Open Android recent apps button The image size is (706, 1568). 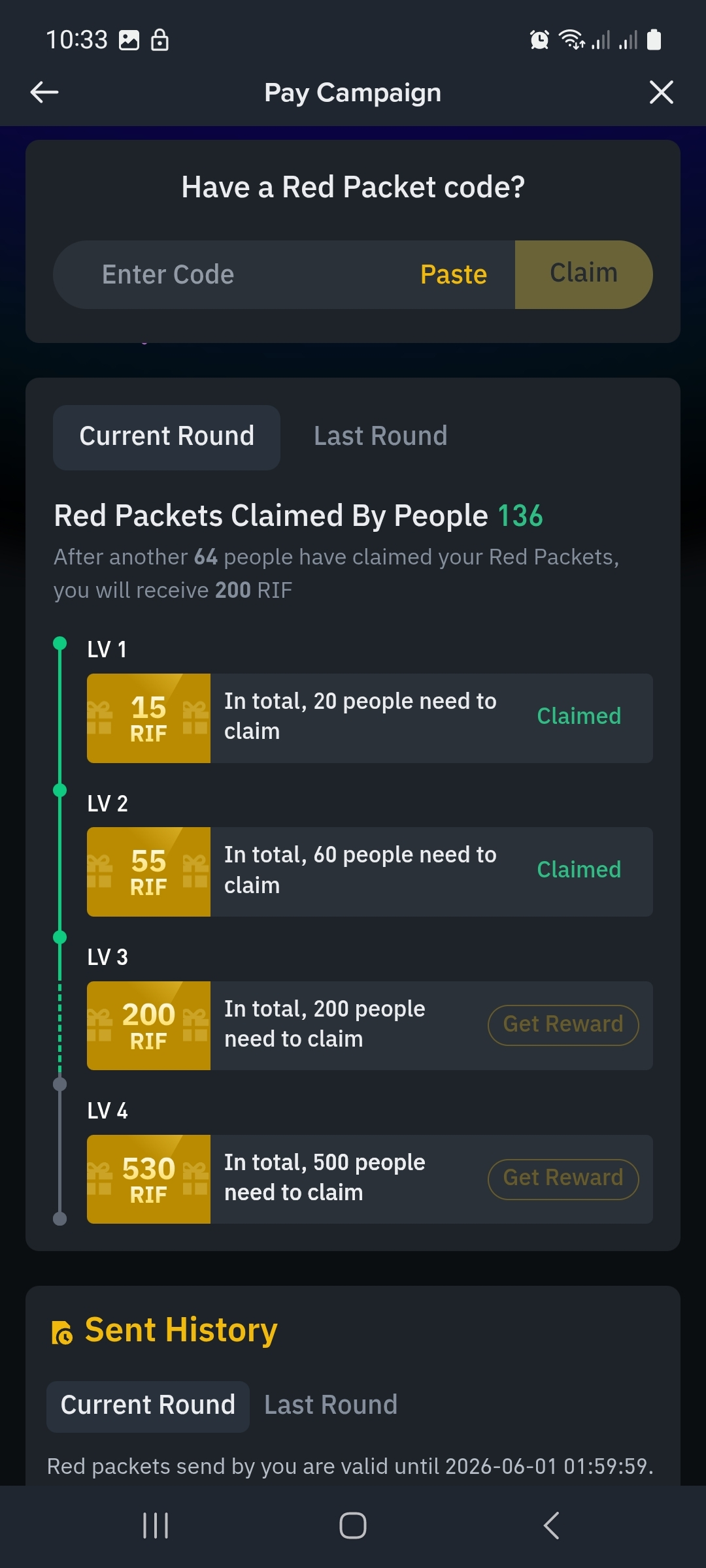(156, 1526)
